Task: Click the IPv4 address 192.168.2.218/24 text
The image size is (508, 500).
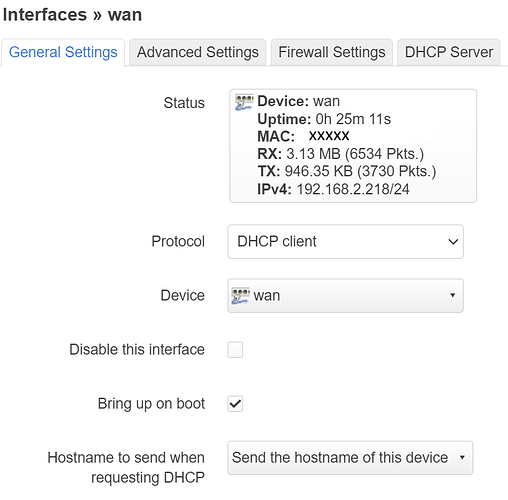Action: pos(353,189)
